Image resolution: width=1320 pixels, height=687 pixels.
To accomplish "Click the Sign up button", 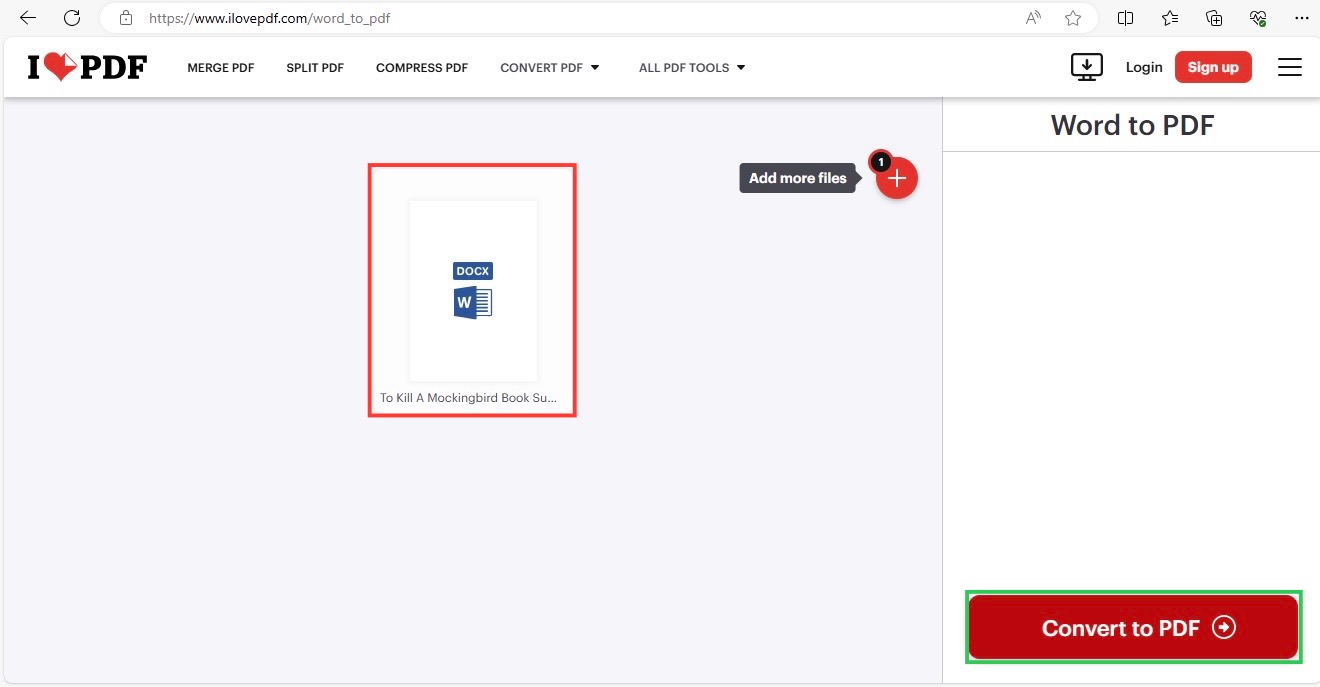I will [1213, 67].
